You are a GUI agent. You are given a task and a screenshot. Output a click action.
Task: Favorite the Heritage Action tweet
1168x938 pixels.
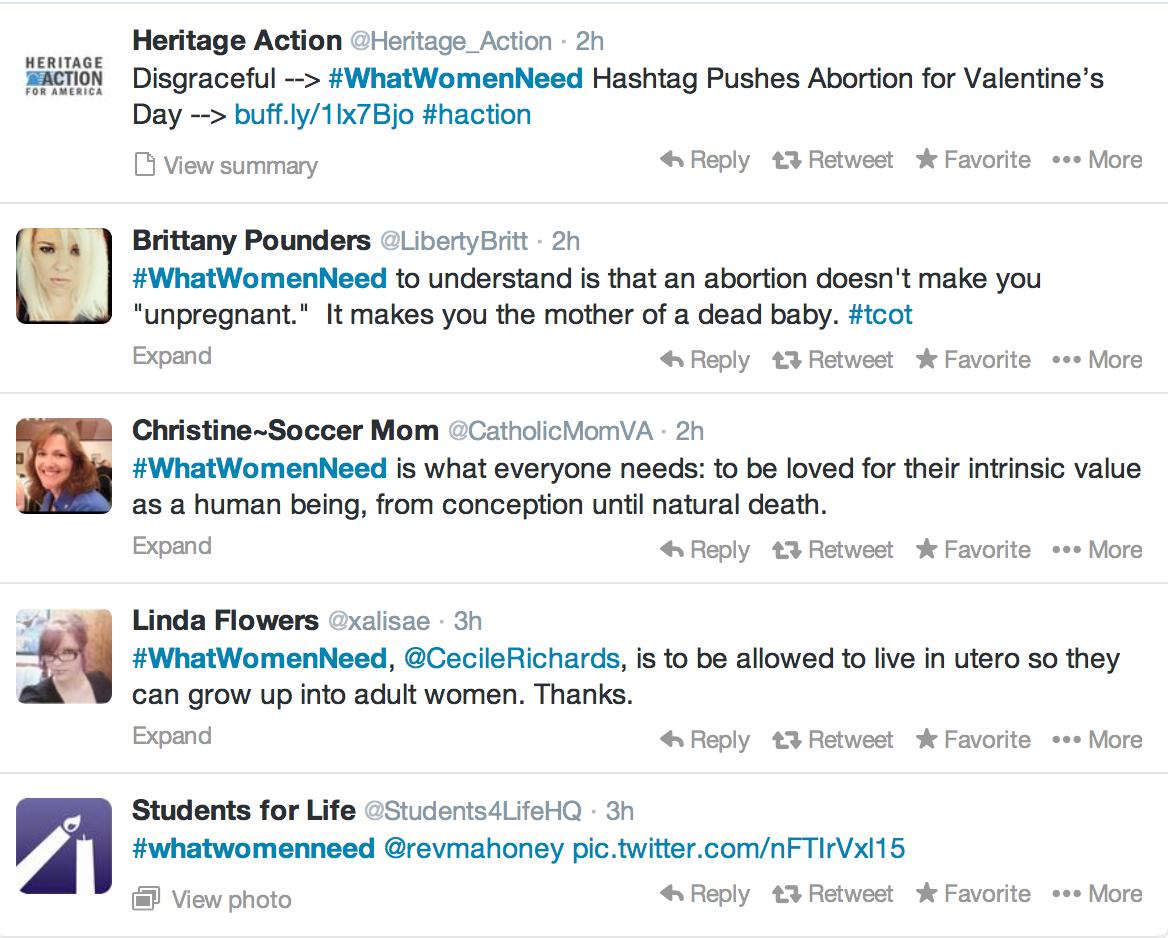click(973, 160)
